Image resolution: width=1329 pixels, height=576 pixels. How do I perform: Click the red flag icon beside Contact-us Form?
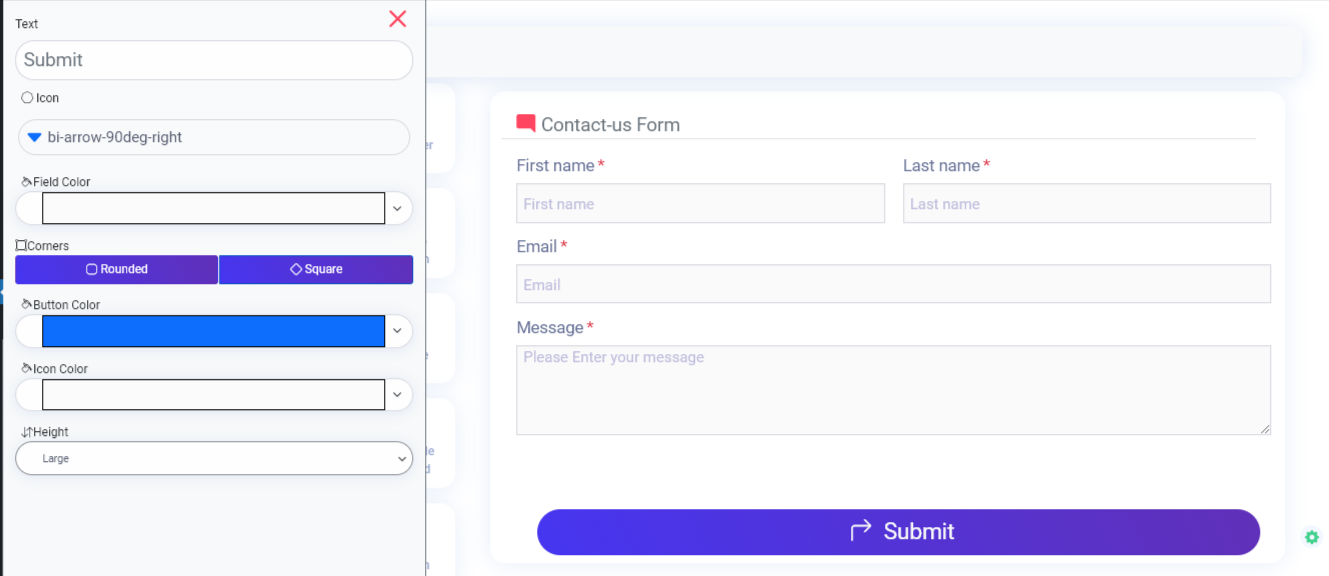524,121
